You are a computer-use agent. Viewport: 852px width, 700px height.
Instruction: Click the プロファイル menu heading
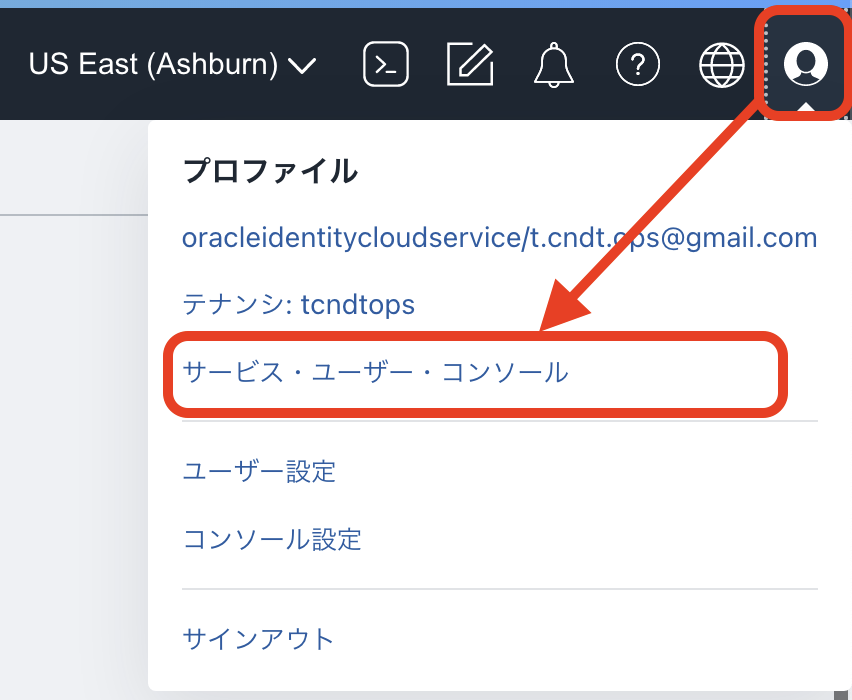tap(270, 172)
